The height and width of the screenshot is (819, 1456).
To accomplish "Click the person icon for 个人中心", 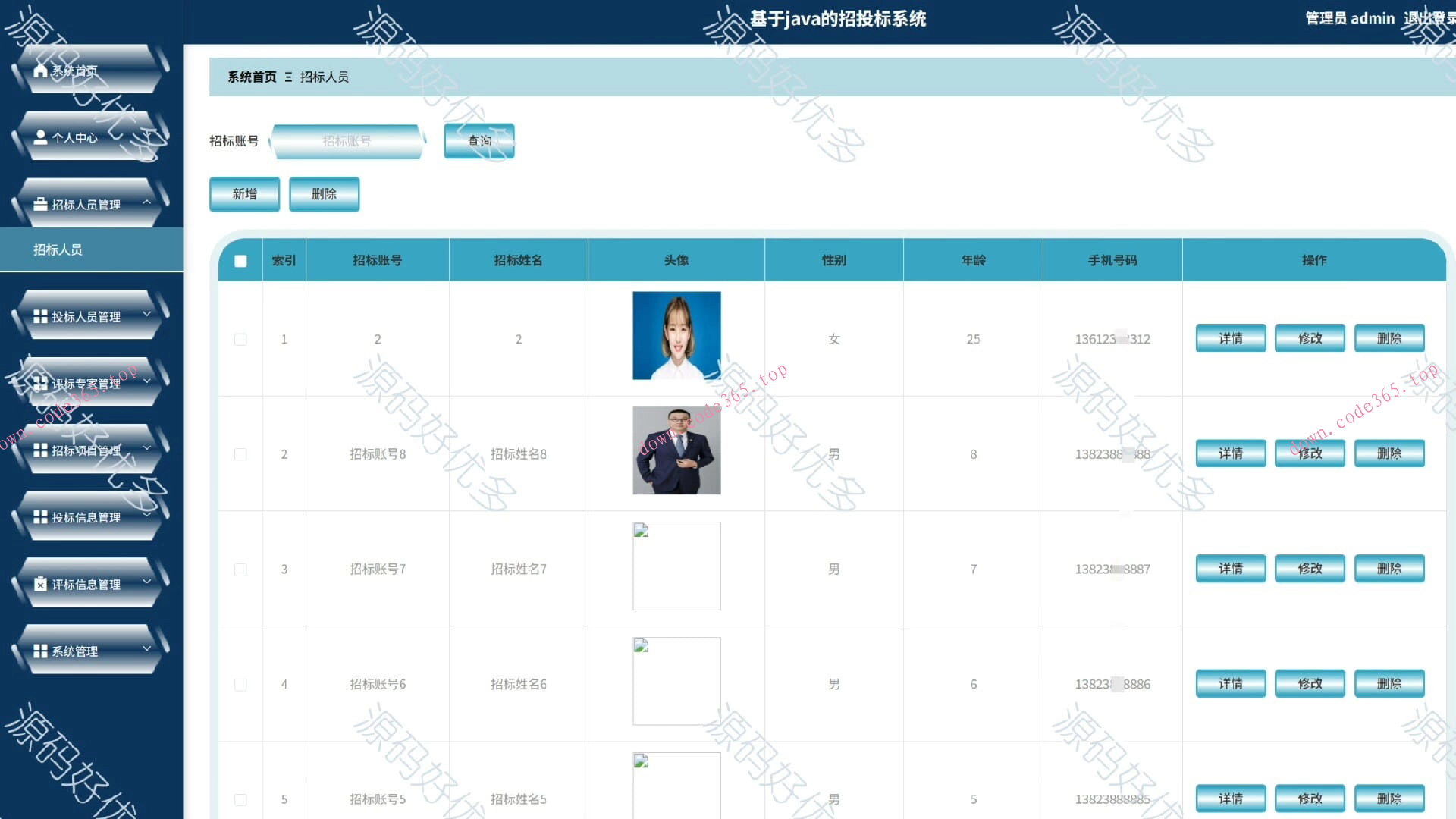I will [x=41, y=137].
